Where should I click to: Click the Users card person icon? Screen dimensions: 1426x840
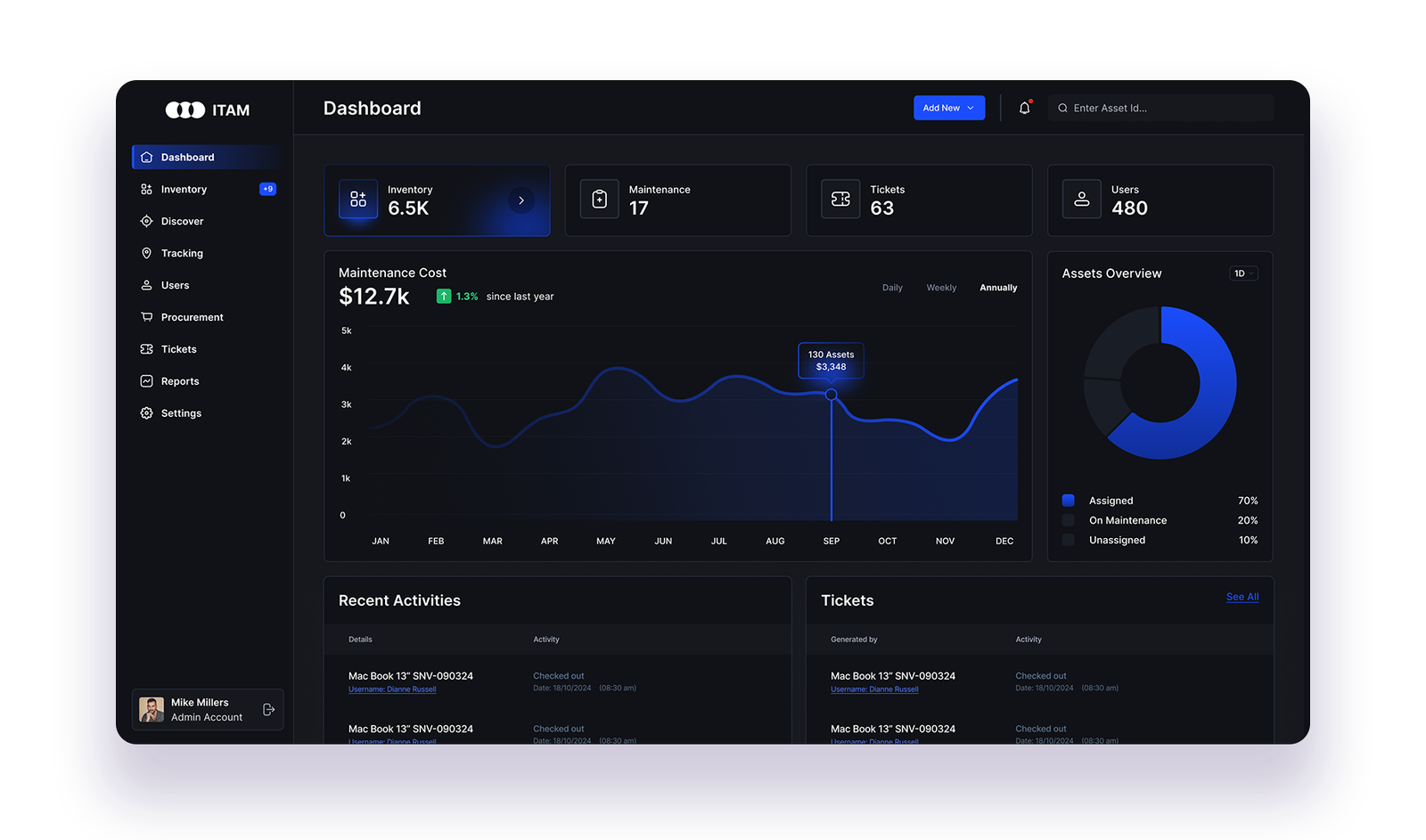pos(1082,200)
